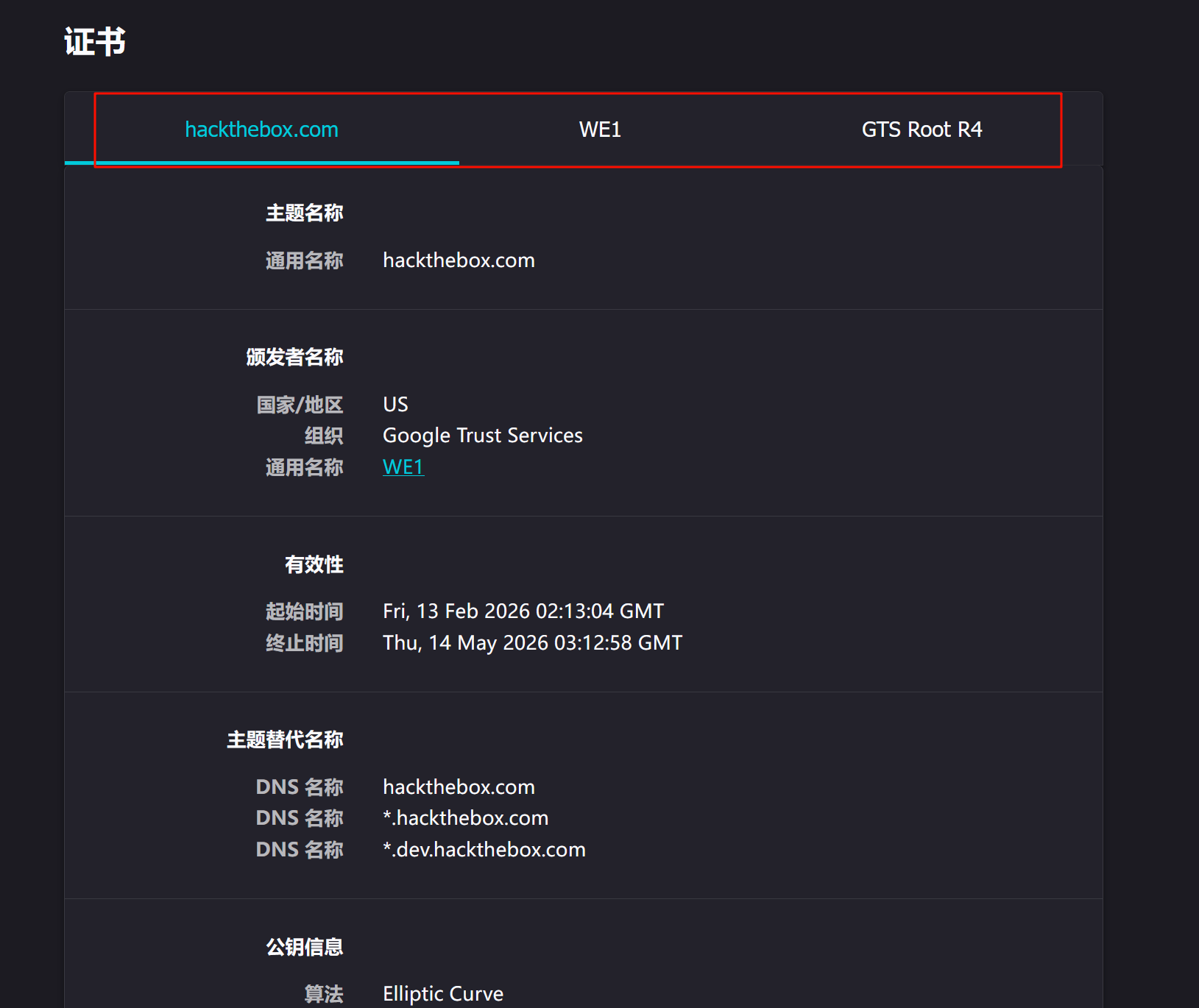Screen dimensions: 1199x1008
Task: Select the end time Thu, 14 May 2026 value
Action: [532, 643]
